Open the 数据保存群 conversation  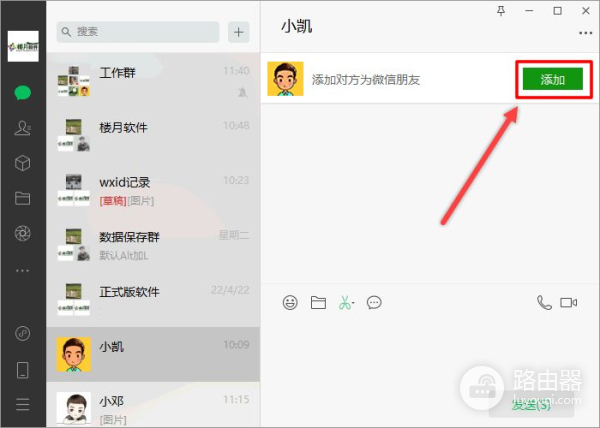(x=153, y=245)
